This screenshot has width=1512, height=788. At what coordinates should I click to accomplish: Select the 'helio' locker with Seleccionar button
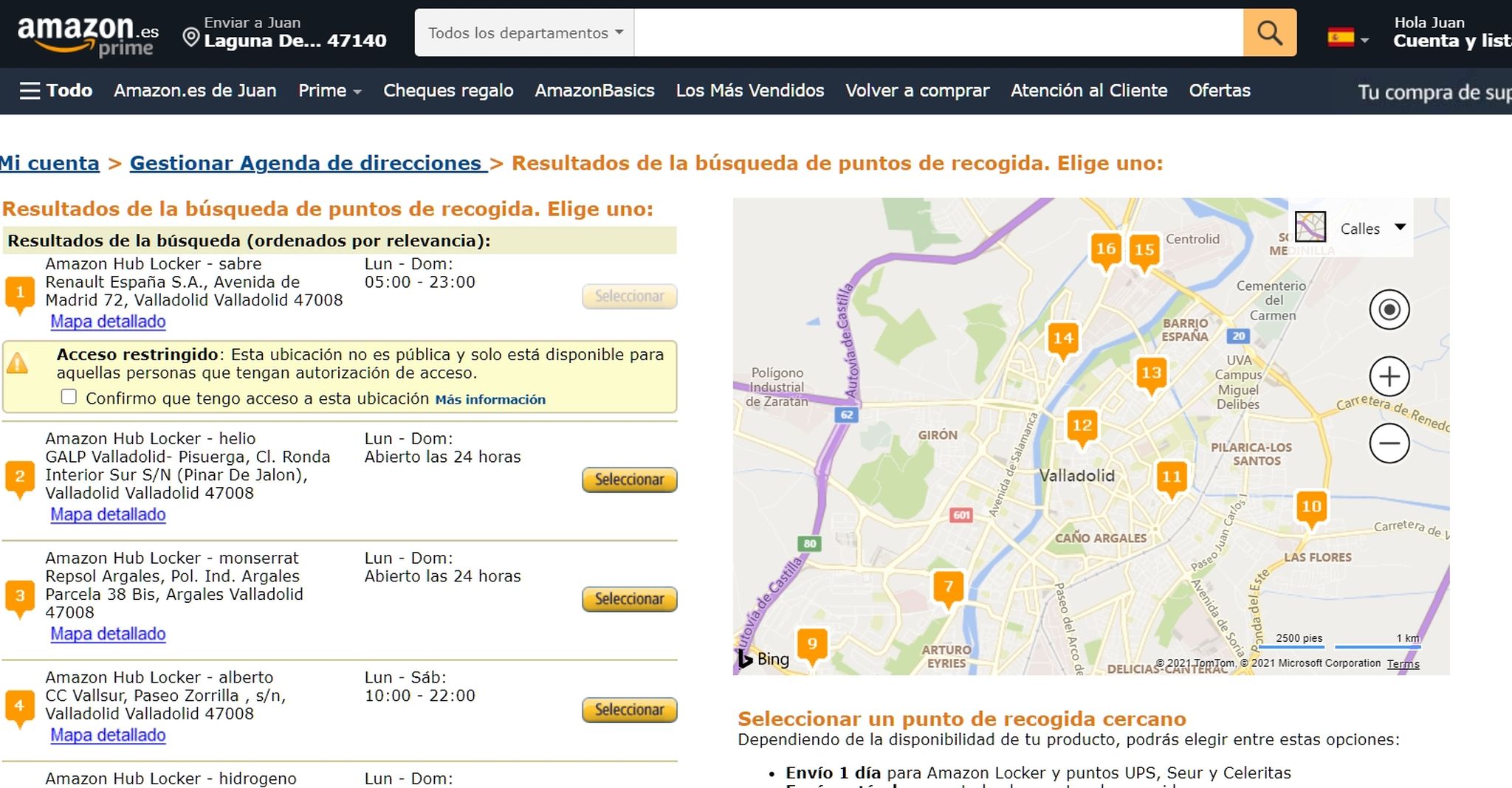(x=628, y=479)
